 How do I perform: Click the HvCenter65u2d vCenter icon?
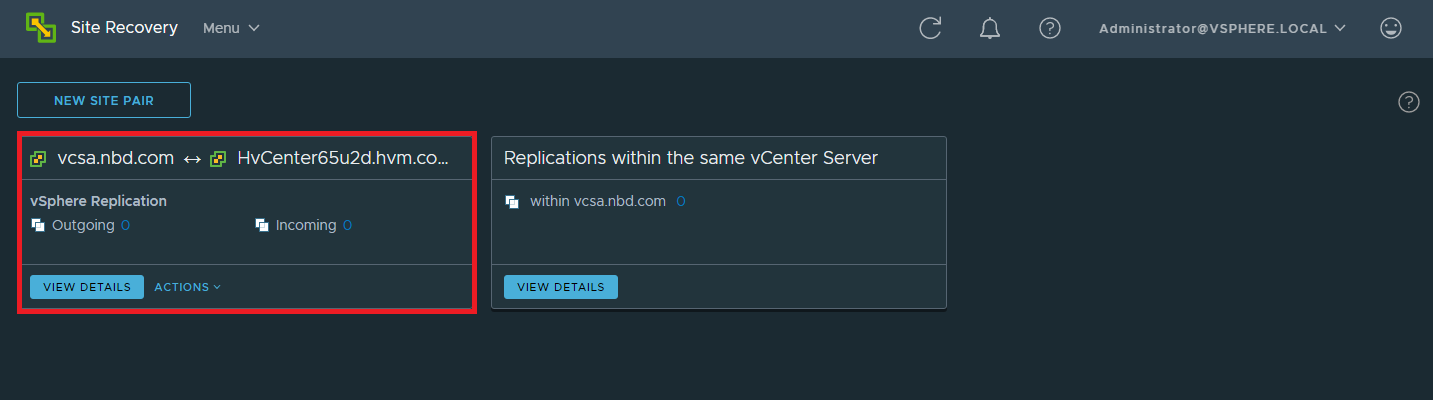point(218,158)
